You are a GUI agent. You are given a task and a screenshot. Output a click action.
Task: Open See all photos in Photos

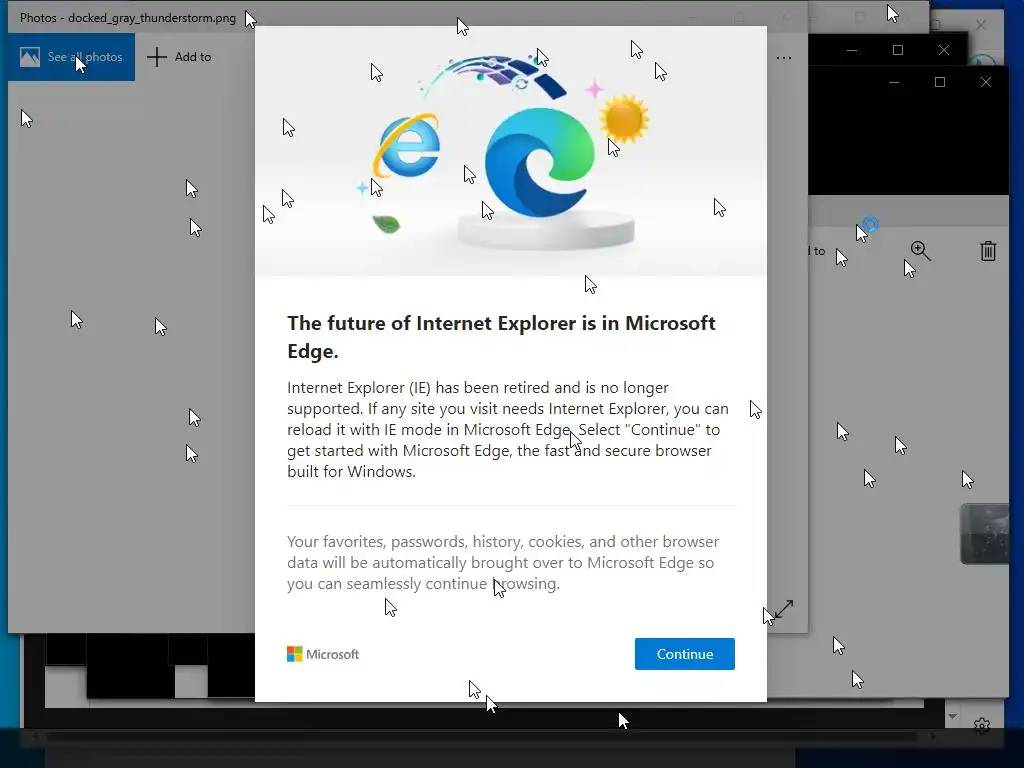(71, 57)
